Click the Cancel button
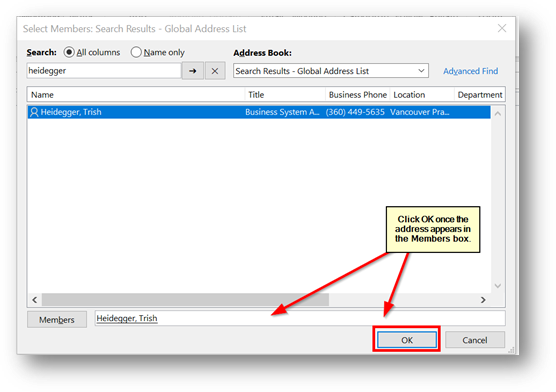This screenshot has height=392, width=556. coord(475,340)
